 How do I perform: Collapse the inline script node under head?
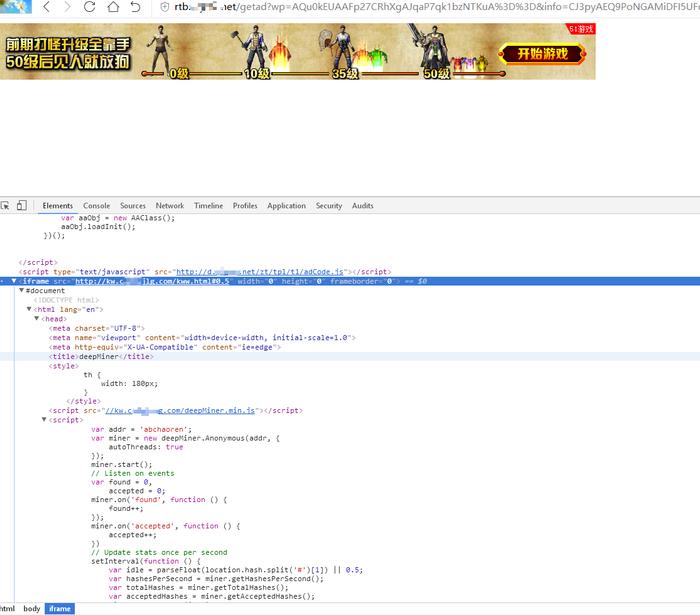44,420
